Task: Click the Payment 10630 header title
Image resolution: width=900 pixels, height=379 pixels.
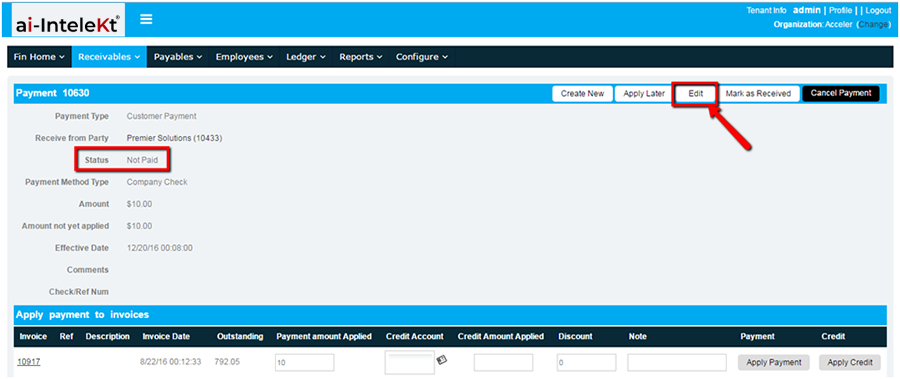Action: click(x=52, y=93)
